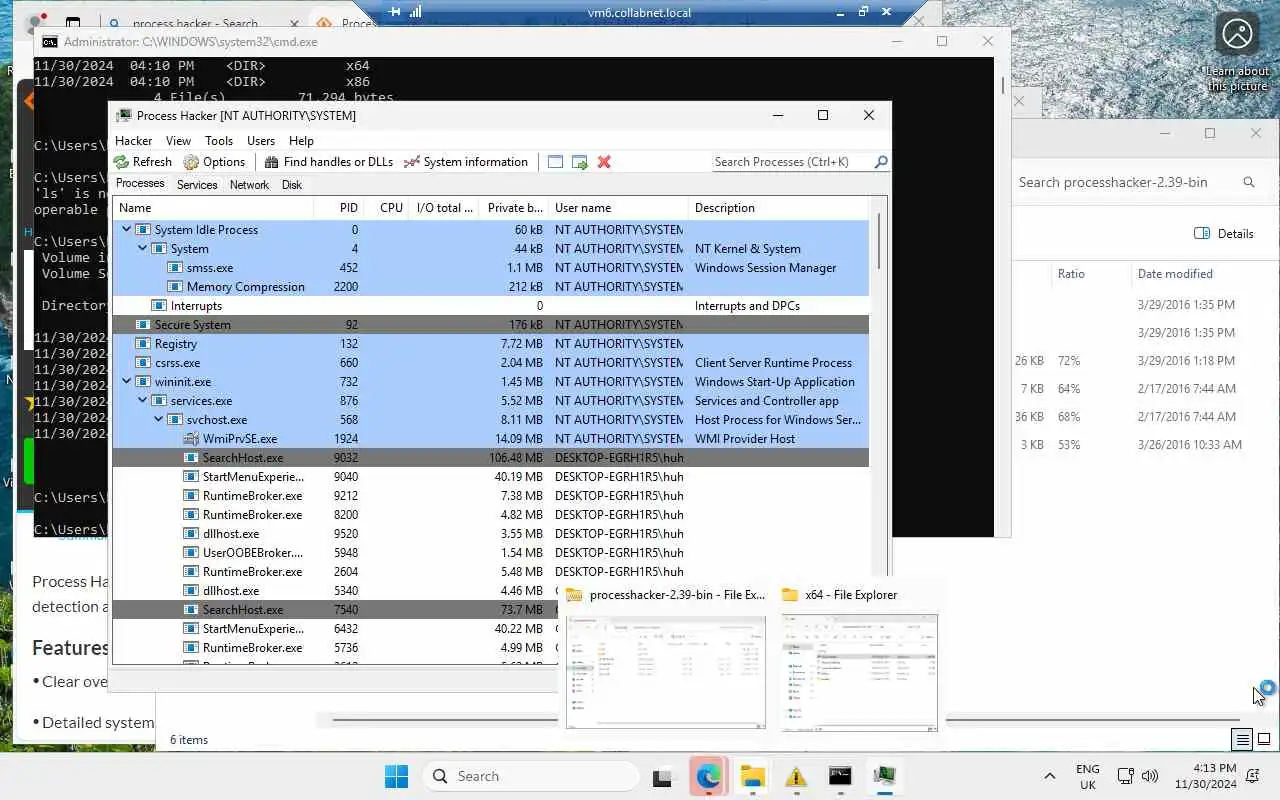This screenshot has width=1280, height=800.
Task: Select dllhost.exe with PID 9520
Action: [491, 534]
